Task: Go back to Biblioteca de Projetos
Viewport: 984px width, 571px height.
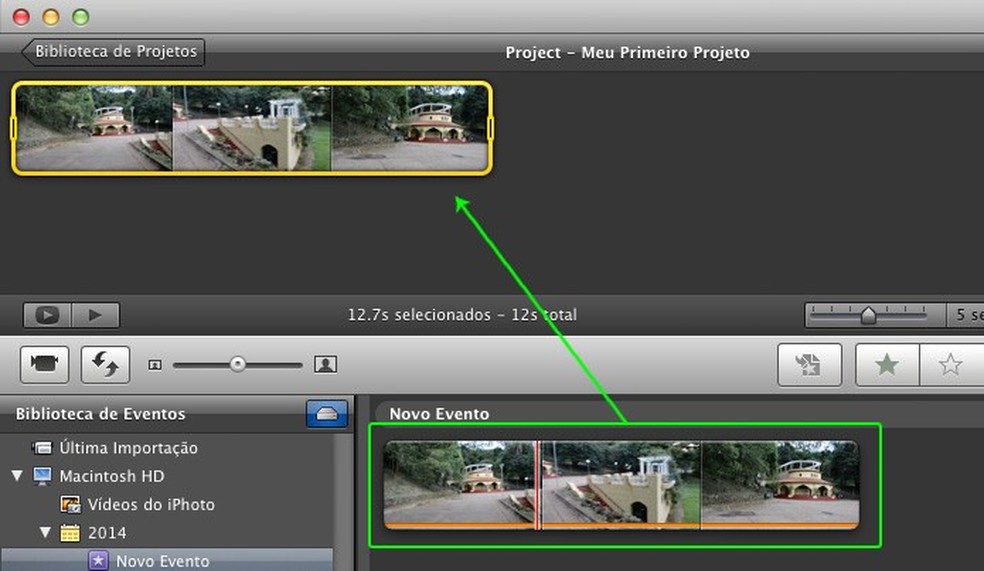Action: [x=114, y=51]
